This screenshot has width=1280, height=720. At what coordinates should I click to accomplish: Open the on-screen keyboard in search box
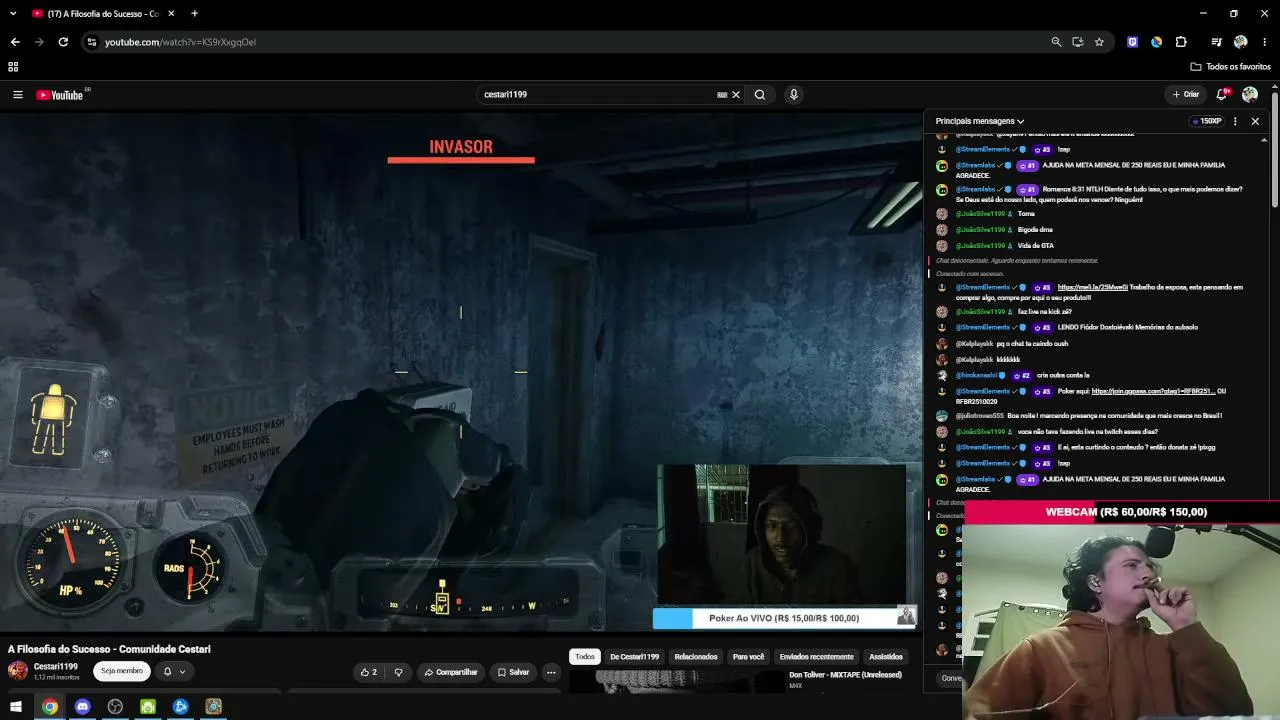[722, 95]
